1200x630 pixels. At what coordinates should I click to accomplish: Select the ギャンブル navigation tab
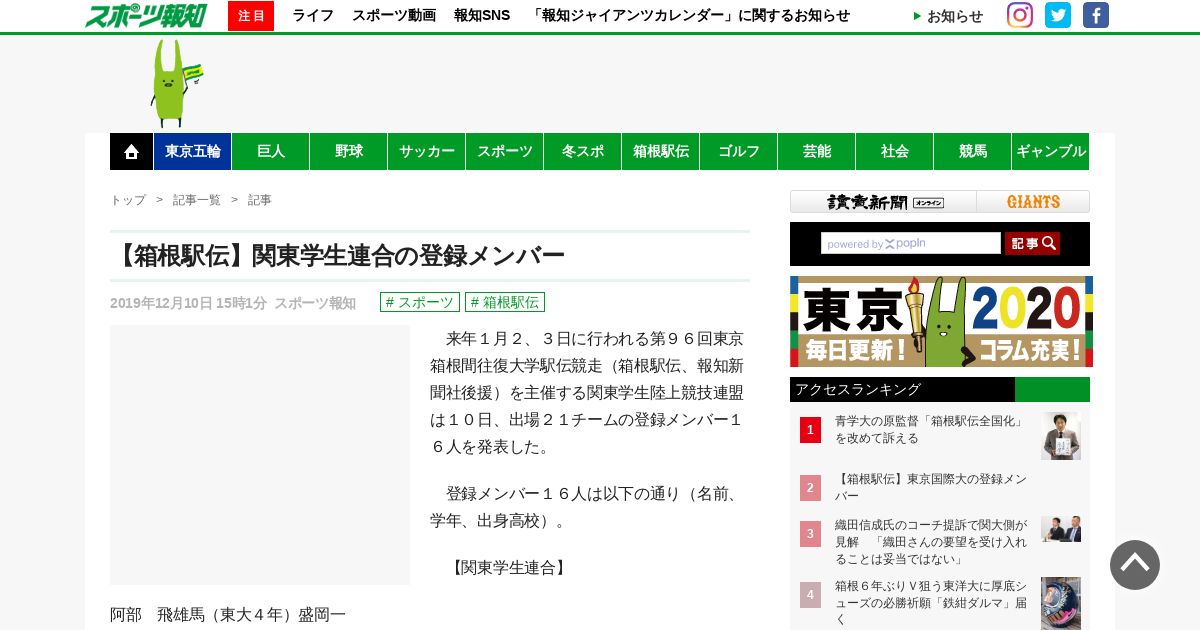pos(1051,151)
